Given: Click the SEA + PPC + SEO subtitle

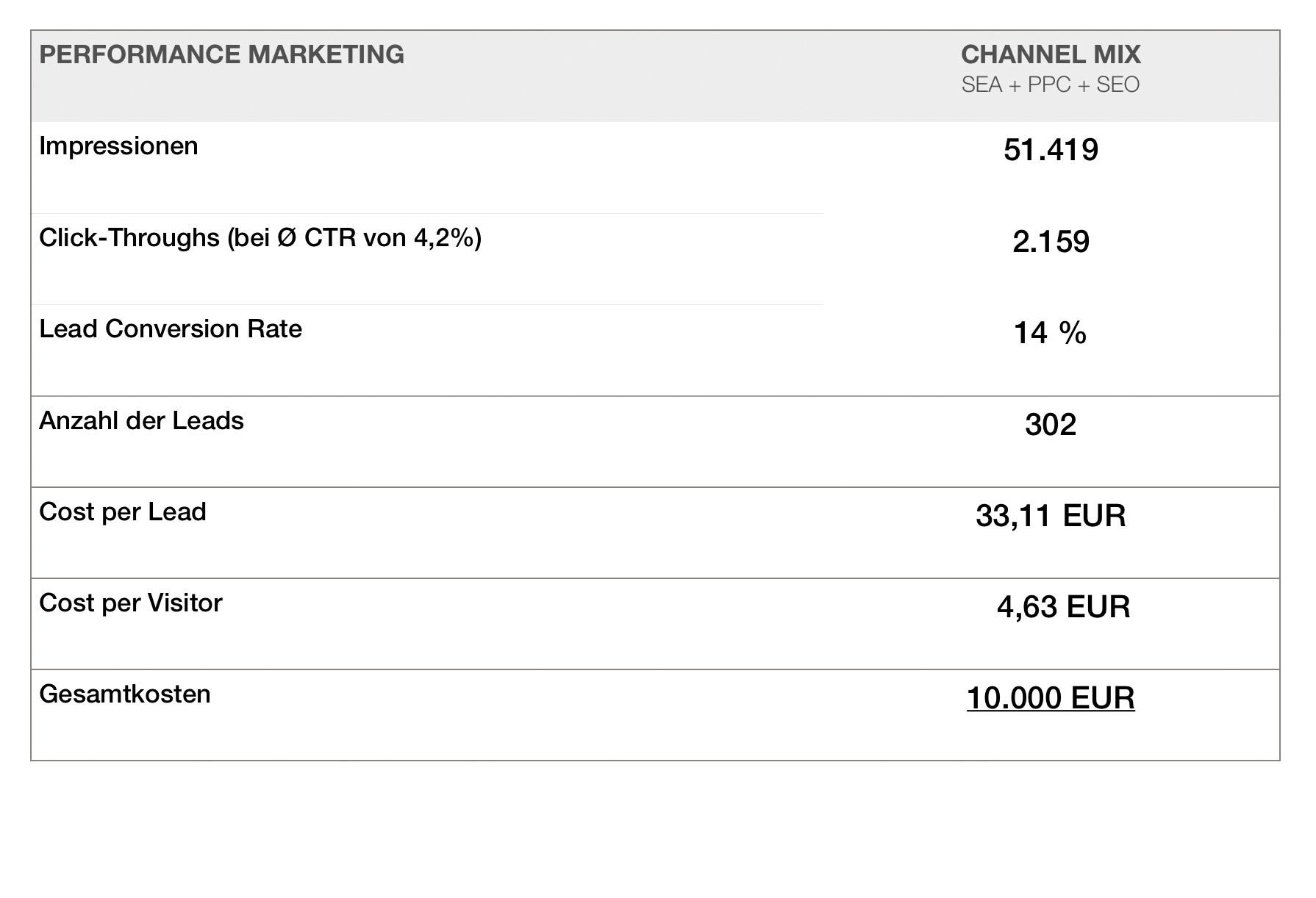Looking at the screenshot, I should [1051, 85].
